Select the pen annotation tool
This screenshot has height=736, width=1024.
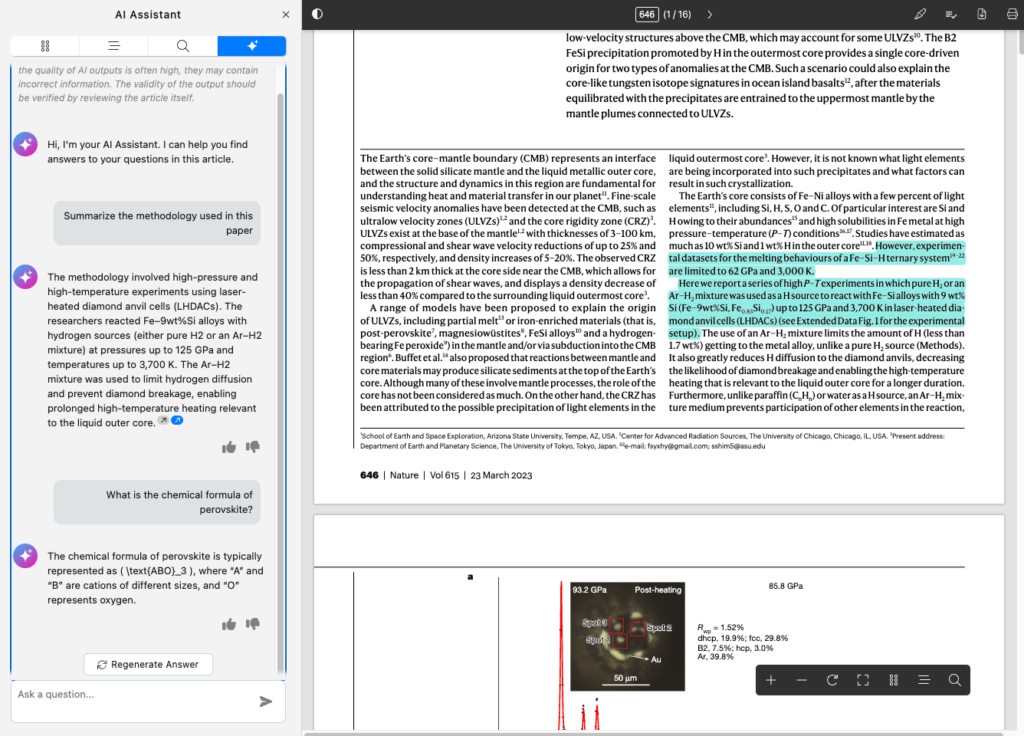[920, 14]
